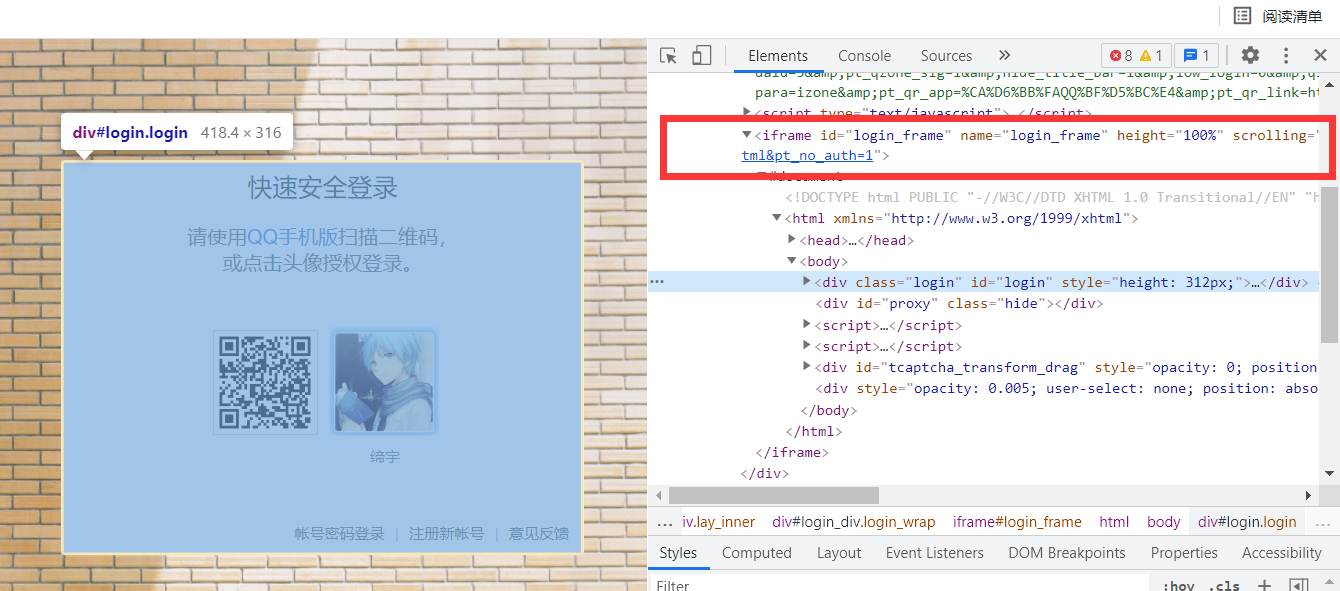Add a new style rule with the plus icon
This screenshot has width=1340, height=591.
(x=1264, y=583)
